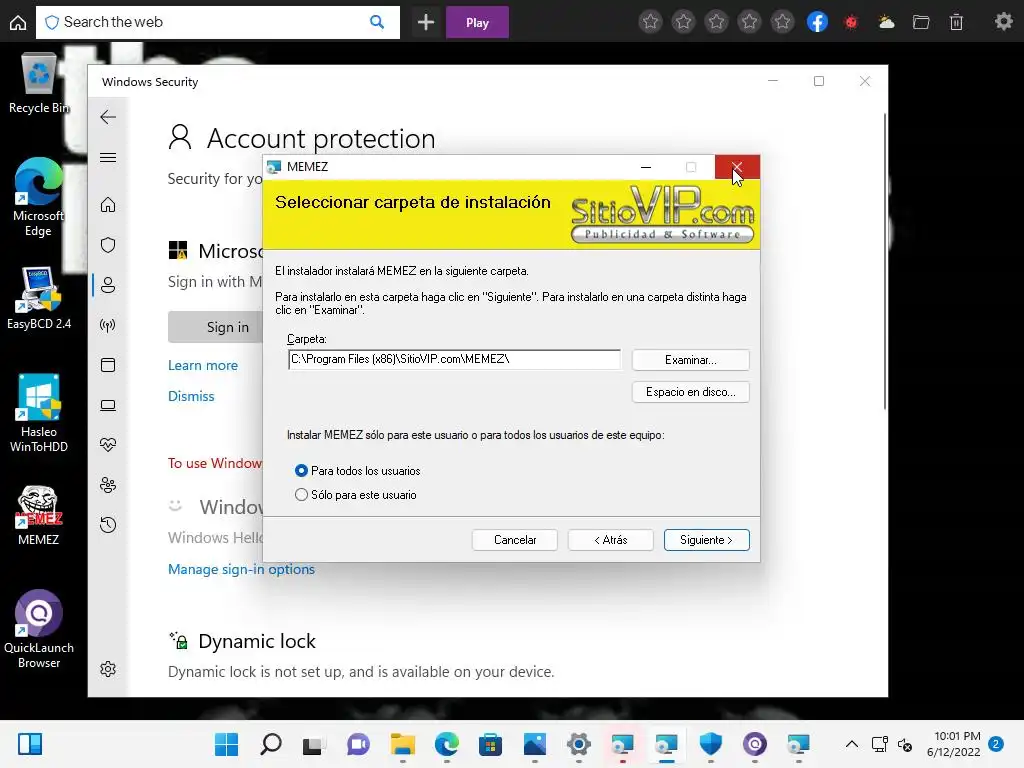Open the Chat taskbar icon
Screen dimensions: 1024x768
[x=358, y=744]
